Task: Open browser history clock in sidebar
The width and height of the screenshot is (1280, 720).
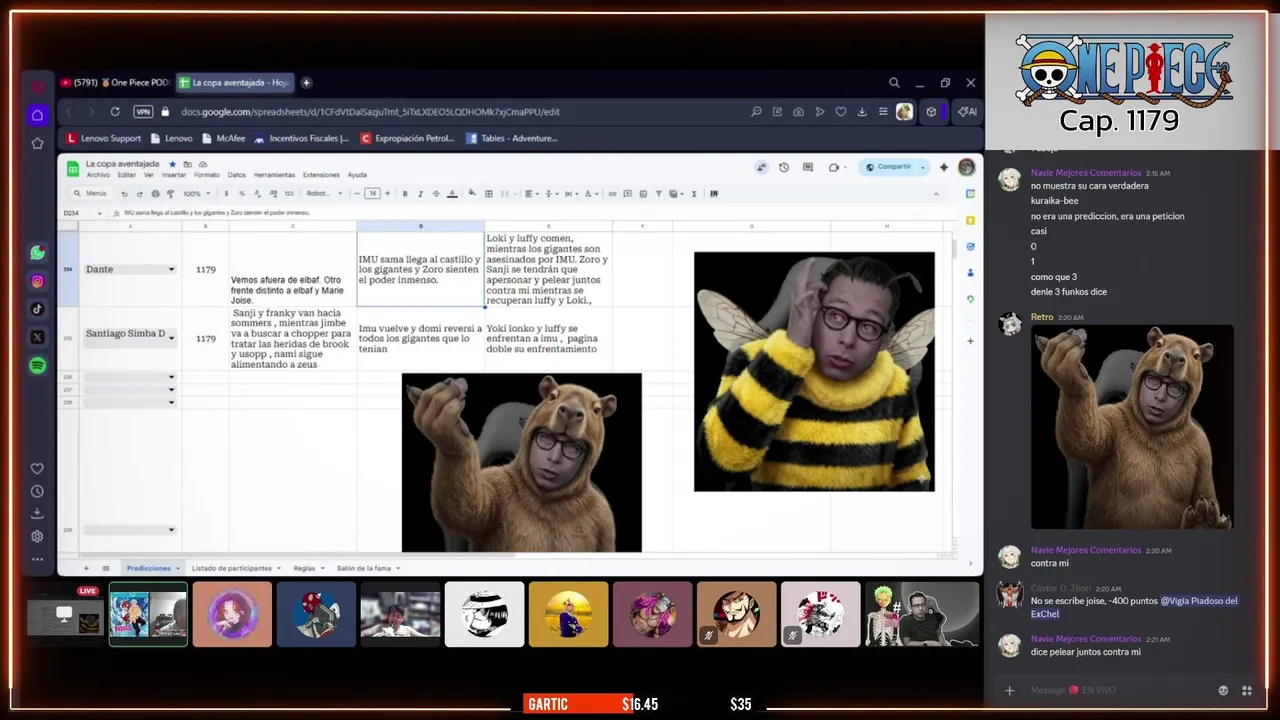Action: pos(37,491)
